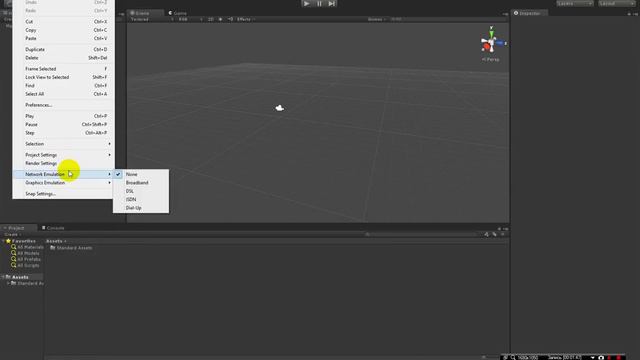
Task: Choose Select All from the Edit menu
Action: pyautogui.click(x=63, y=94)
